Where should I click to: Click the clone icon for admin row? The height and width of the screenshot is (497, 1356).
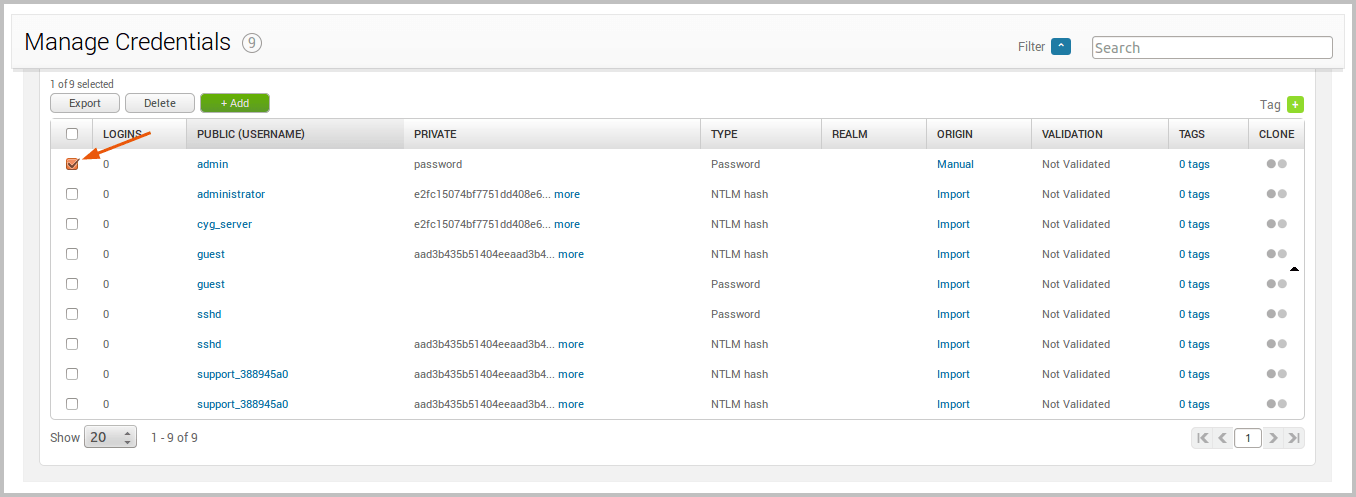tap(1276, 164)
